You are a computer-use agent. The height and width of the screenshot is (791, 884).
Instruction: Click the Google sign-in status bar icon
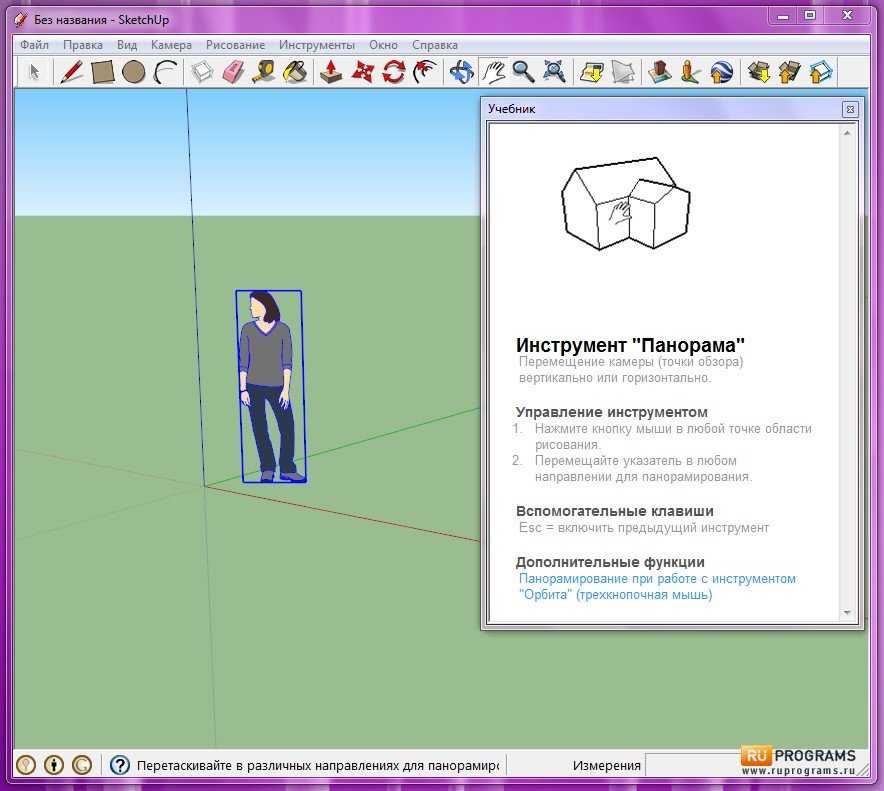pyautogui.click(x=82, y=765)
